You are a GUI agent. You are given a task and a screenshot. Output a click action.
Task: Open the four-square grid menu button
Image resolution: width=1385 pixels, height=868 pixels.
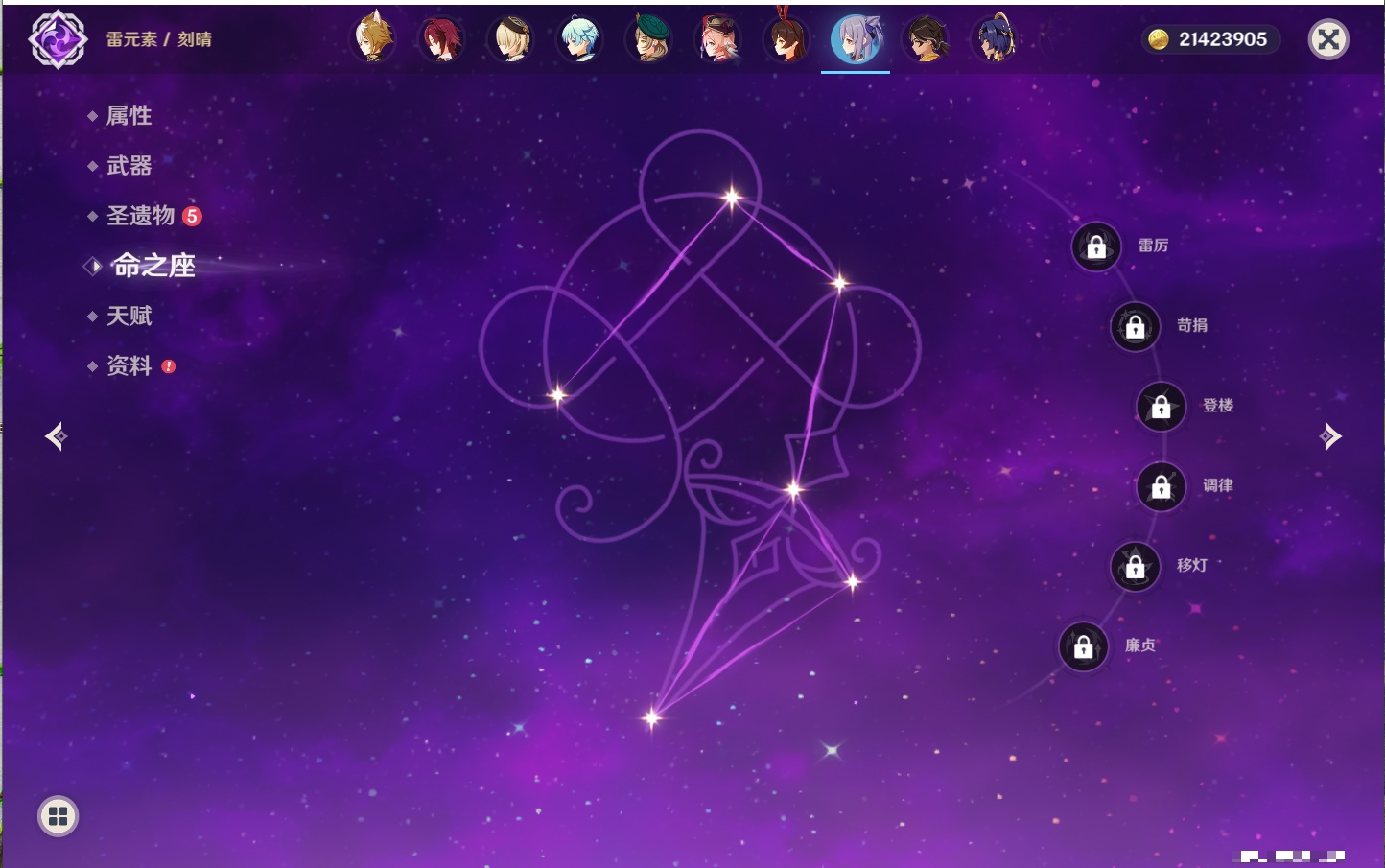click(58, 816)
